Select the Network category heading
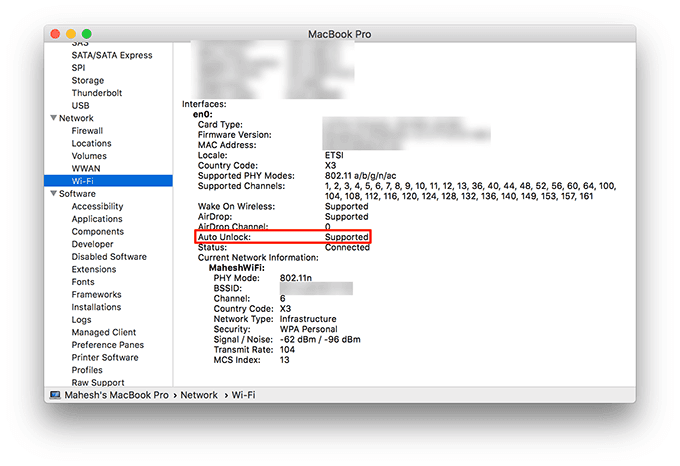Screen dimensions: 680x466 (76, 118)
